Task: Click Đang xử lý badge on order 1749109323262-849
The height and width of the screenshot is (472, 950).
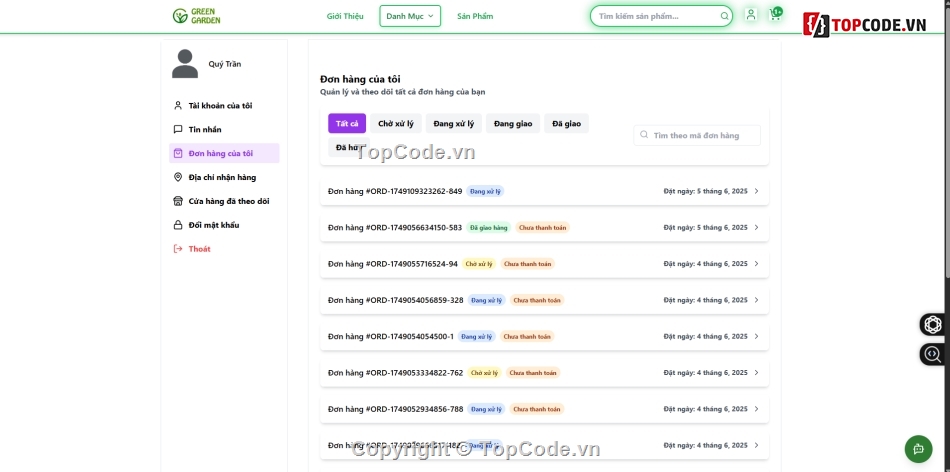Action: (x=485, y=191)
